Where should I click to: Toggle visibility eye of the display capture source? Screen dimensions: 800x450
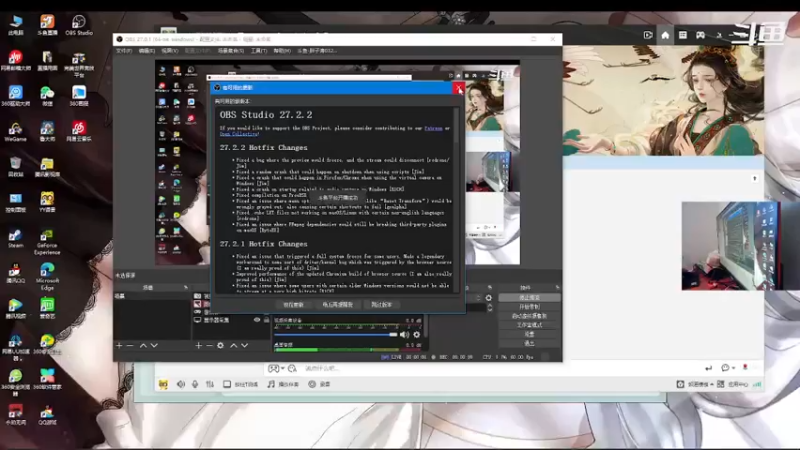pos(257,320)
